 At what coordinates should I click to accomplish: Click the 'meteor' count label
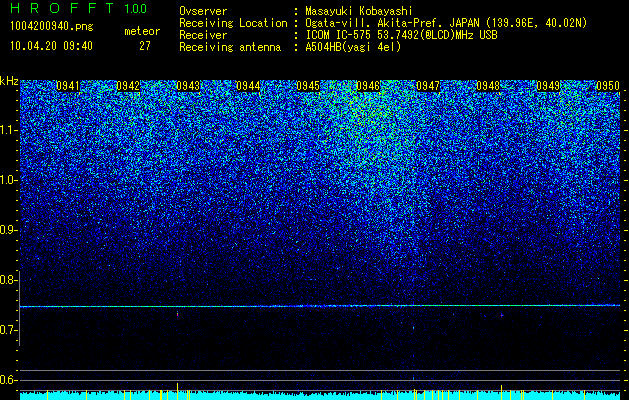[142, 31]
